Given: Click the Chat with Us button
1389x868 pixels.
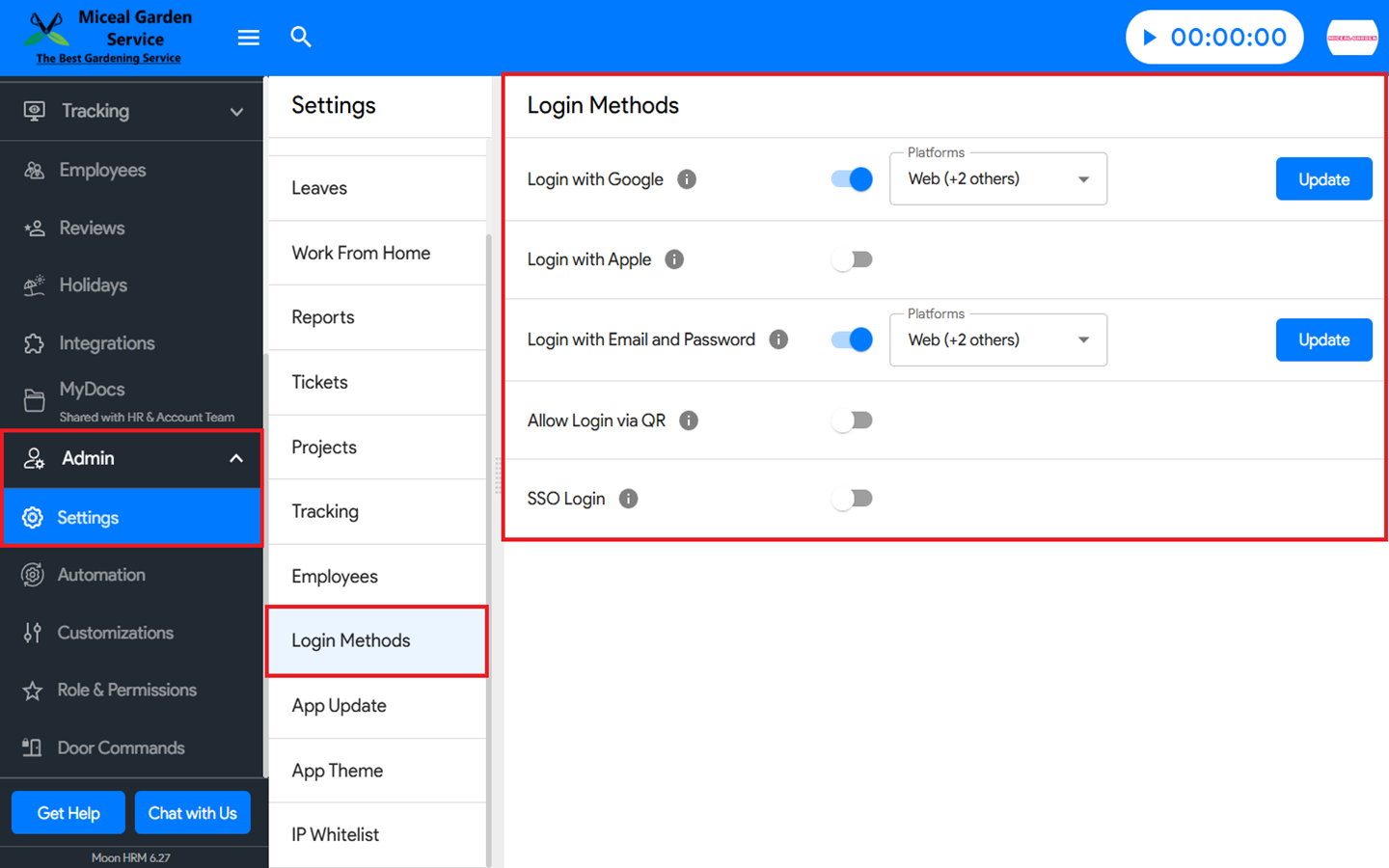Looking at the screenshot, I should [192, 813].
